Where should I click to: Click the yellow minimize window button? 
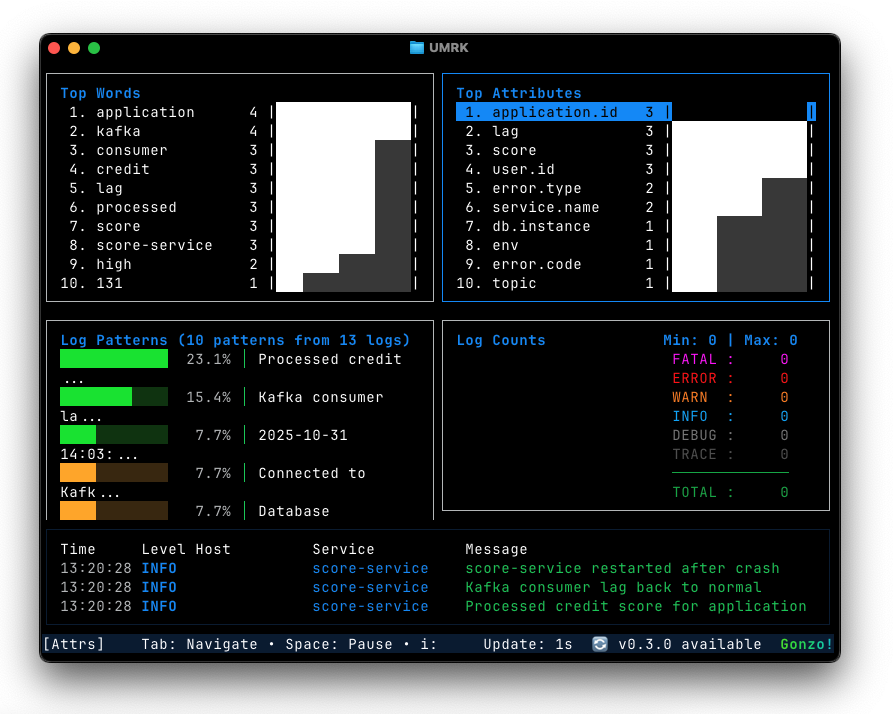point(74,48)
